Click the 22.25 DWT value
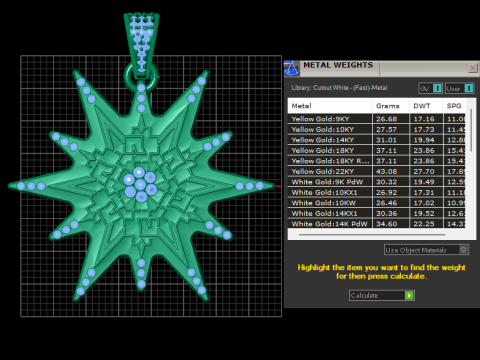480x360 pixels. click(x=424, y=224)
